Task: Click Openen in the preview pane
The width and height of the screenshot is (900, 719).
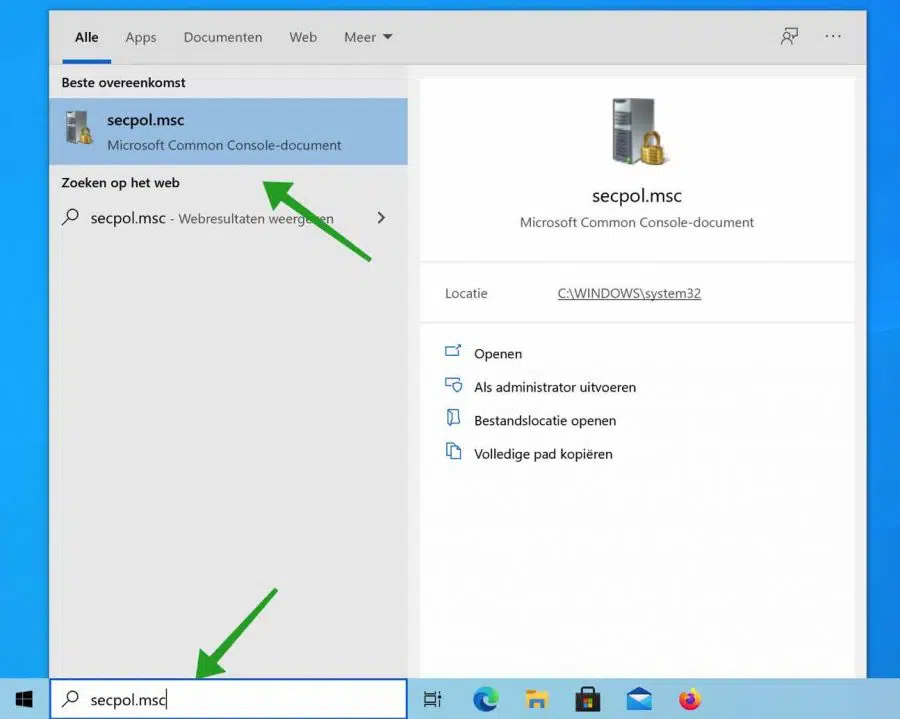Action: pyautogui.click(x=498, y=353)
